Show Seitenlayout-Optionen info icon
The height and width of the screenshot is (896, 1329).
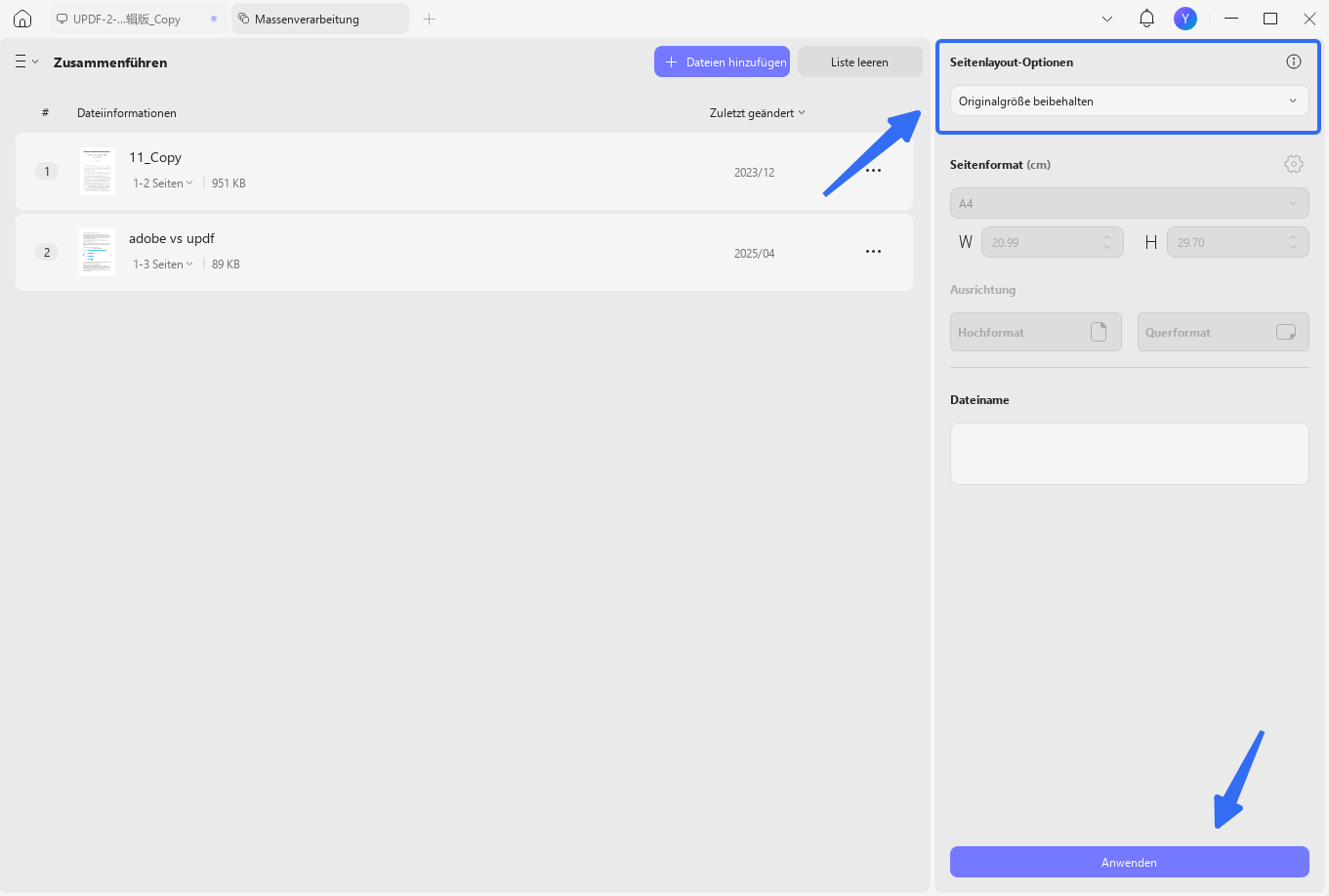(x=1294, y=61)
